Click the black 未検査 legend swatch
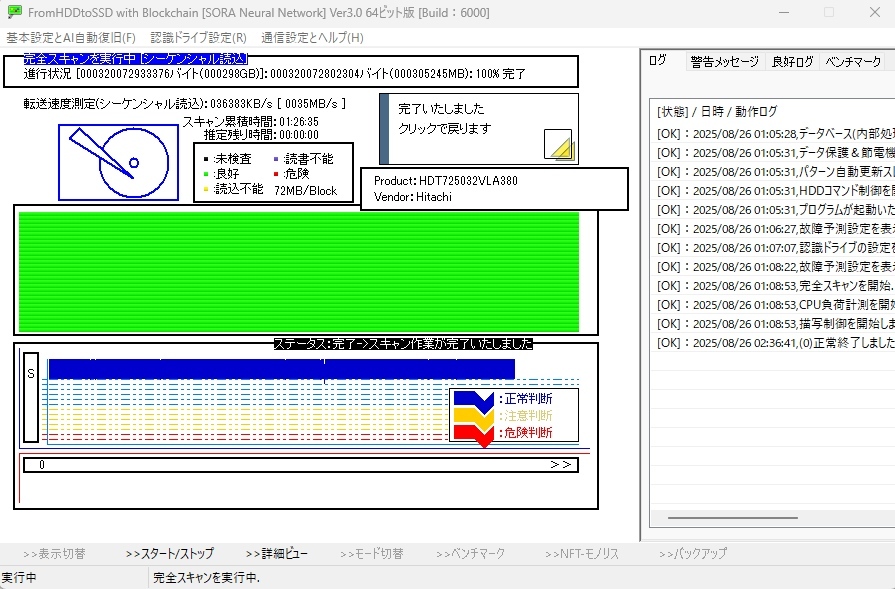Viewport: 895px width, 589px height. [x=206, y=159]
